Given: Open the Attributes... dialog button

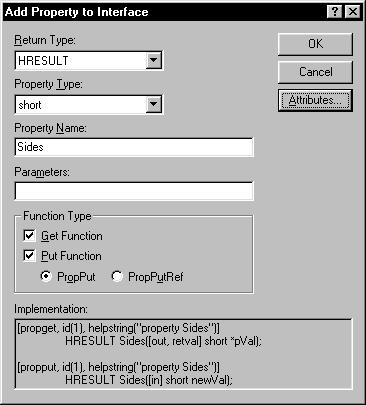Looking at the screenshot, I should tap(315, 100).
